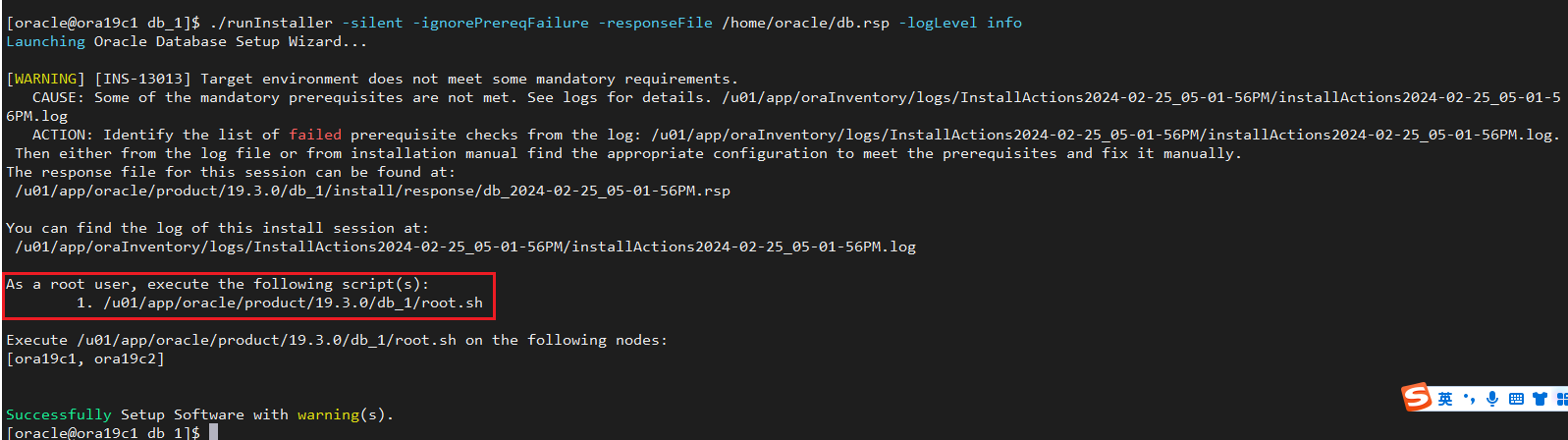Toggle the 英 English/Chinese language mode
The image size is (1568, 440).
(x=1445, y=399)
